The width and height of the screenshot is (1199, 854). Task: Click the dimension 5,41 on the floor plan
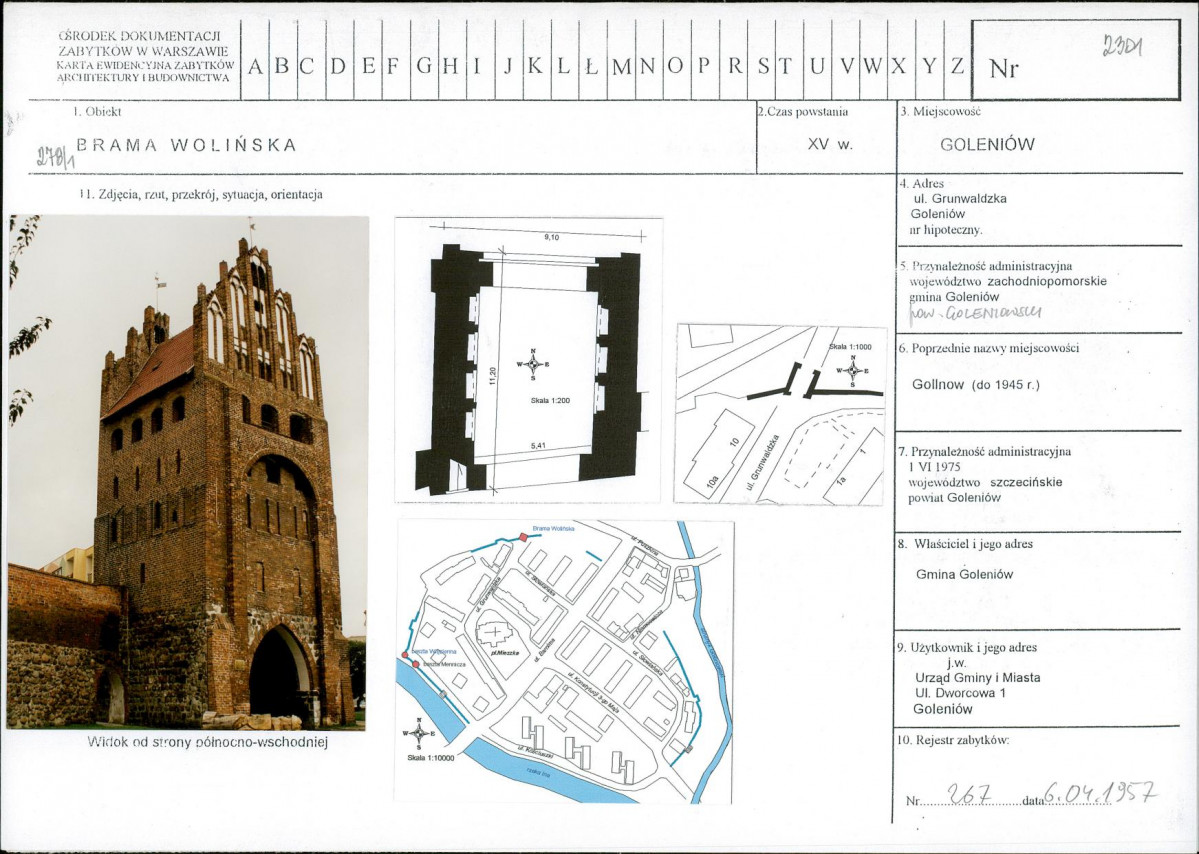pyautogui.click(x=538, y=446)
